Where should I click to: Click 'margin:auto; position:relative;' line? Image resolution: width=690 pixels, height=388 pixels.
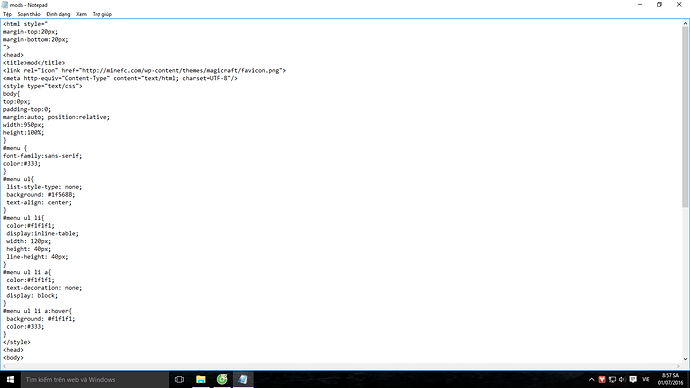coord(56,117)
